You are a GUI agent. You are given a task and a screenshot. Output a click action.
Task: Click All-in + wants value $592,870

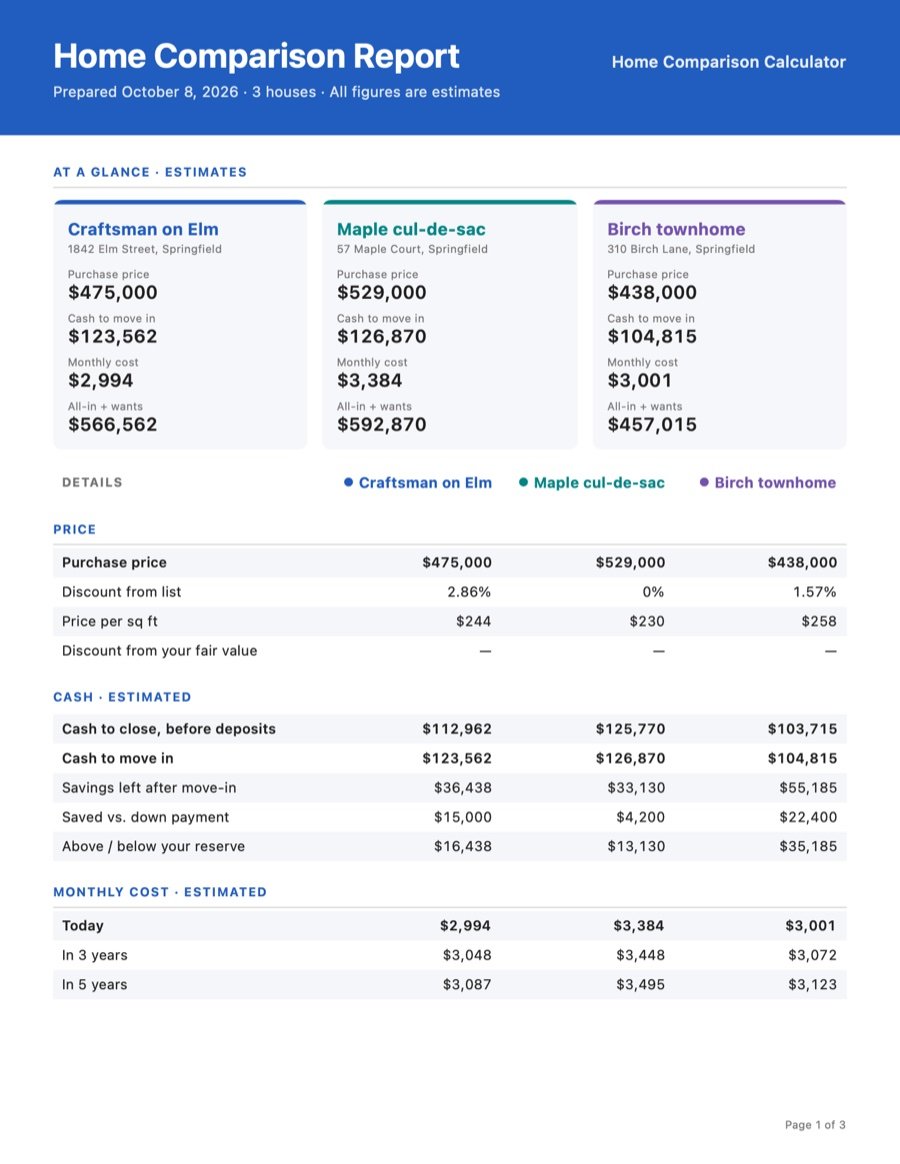382,425
